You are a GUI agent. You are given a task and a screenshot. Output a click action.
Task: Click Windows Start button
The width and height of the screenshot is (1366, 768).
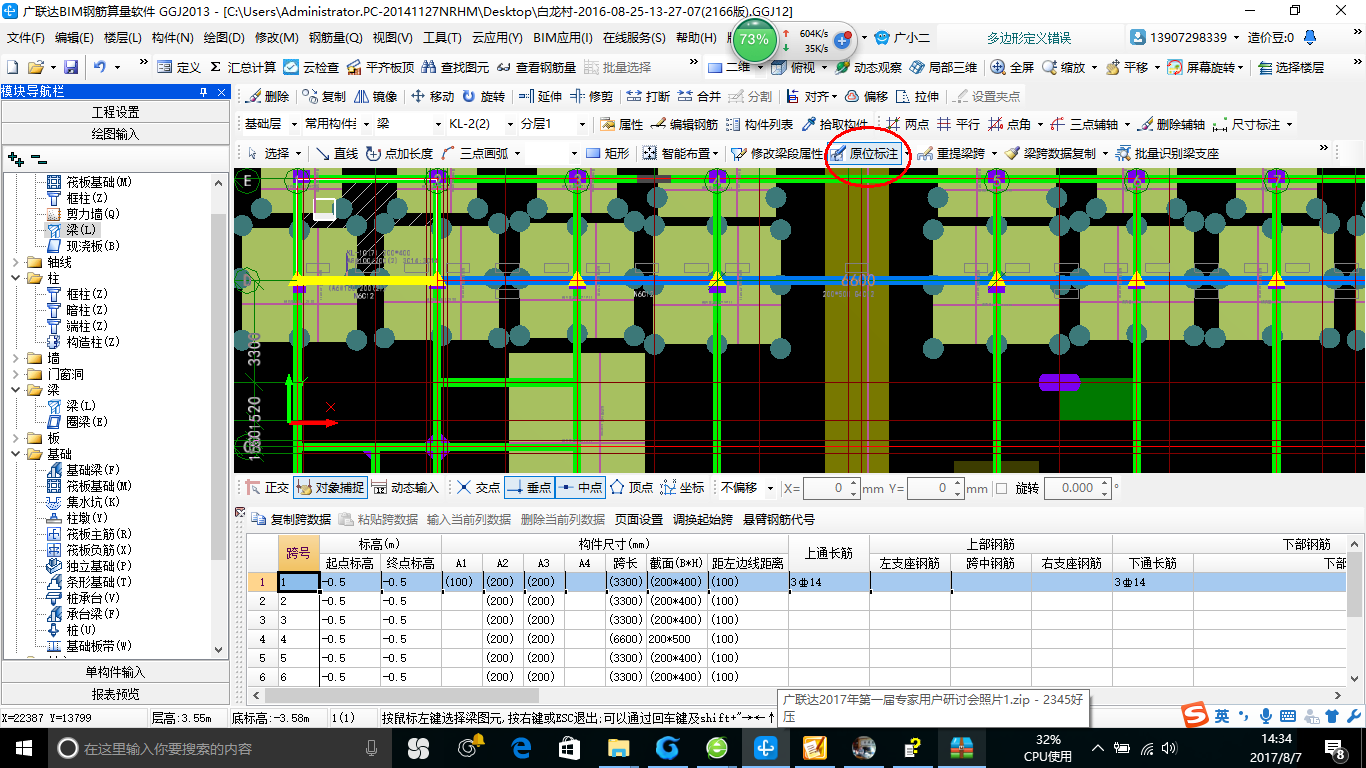pos(23,748)
